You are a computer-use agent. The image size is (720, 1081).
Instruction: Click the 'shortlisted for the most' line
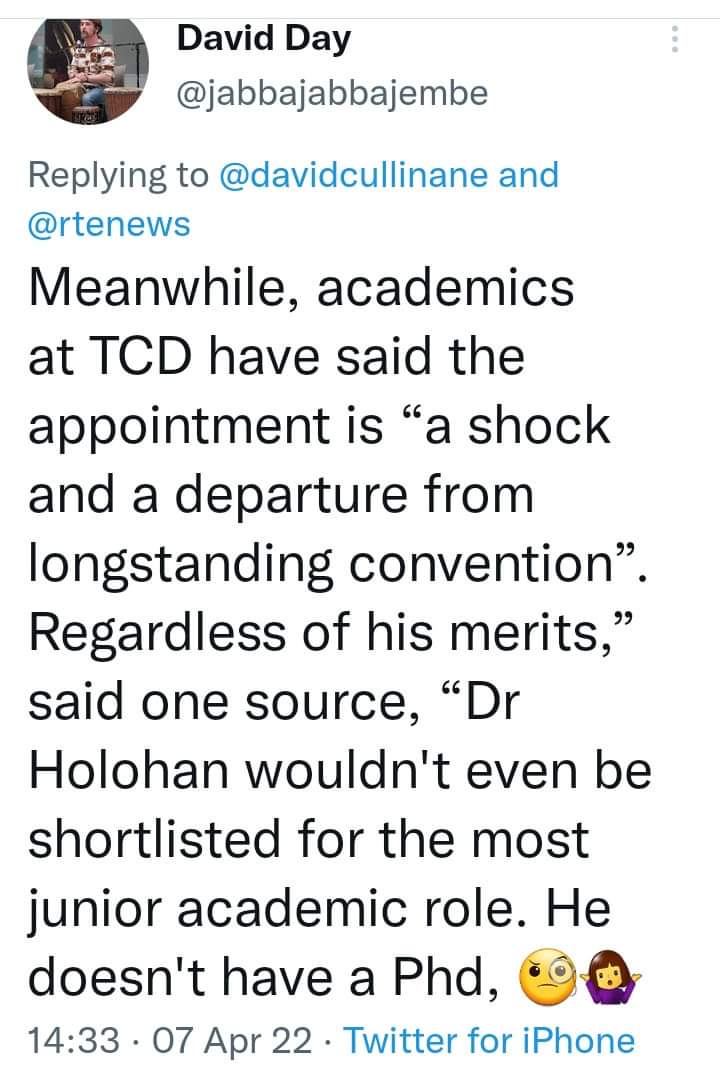pos(308,839)
